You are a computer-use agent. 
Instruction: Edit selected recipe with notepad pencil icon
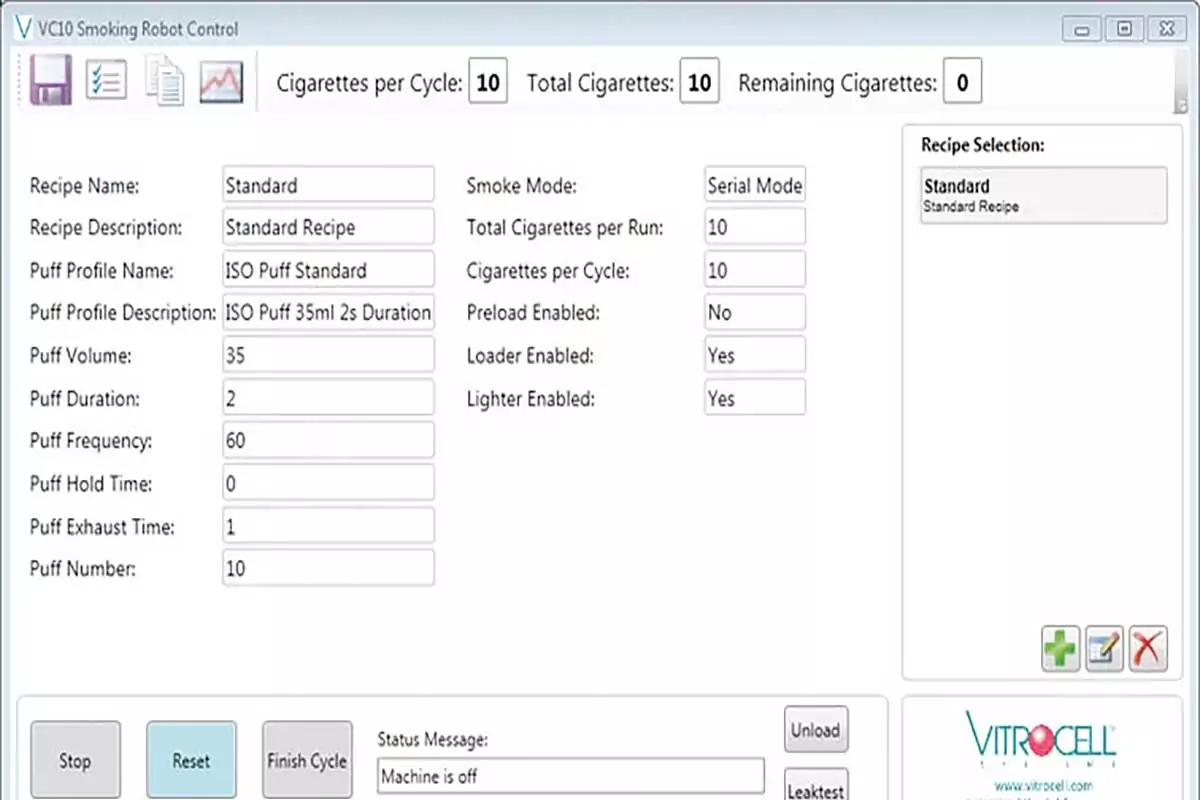click(1104, 649)
